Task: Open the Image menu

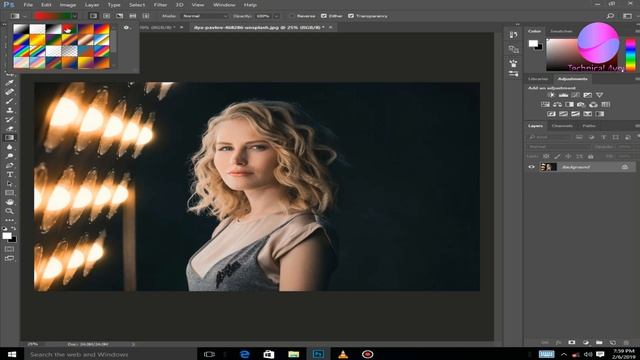Action: tap(68, 5)
